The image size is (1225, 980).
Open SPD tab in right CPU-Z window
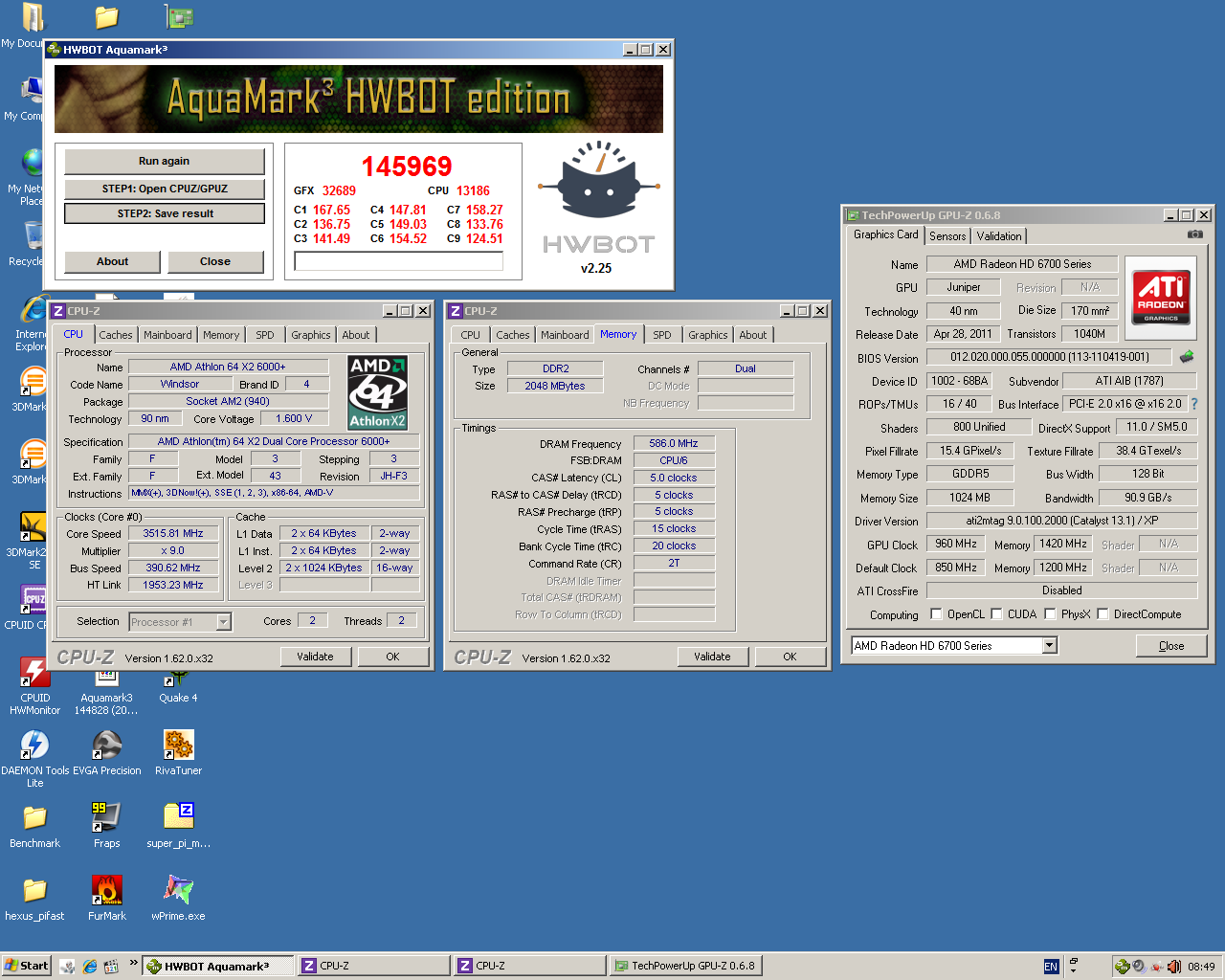coord(662,335)
